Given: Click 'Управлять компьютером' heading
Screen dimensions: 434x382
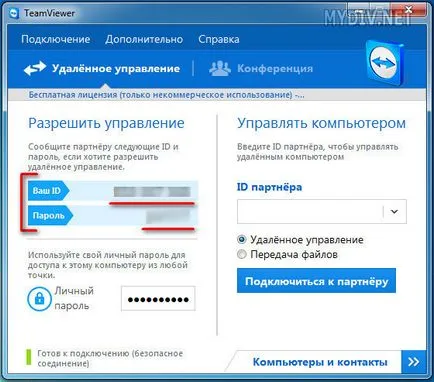Looking at the screenshot, I should point(321,123).
